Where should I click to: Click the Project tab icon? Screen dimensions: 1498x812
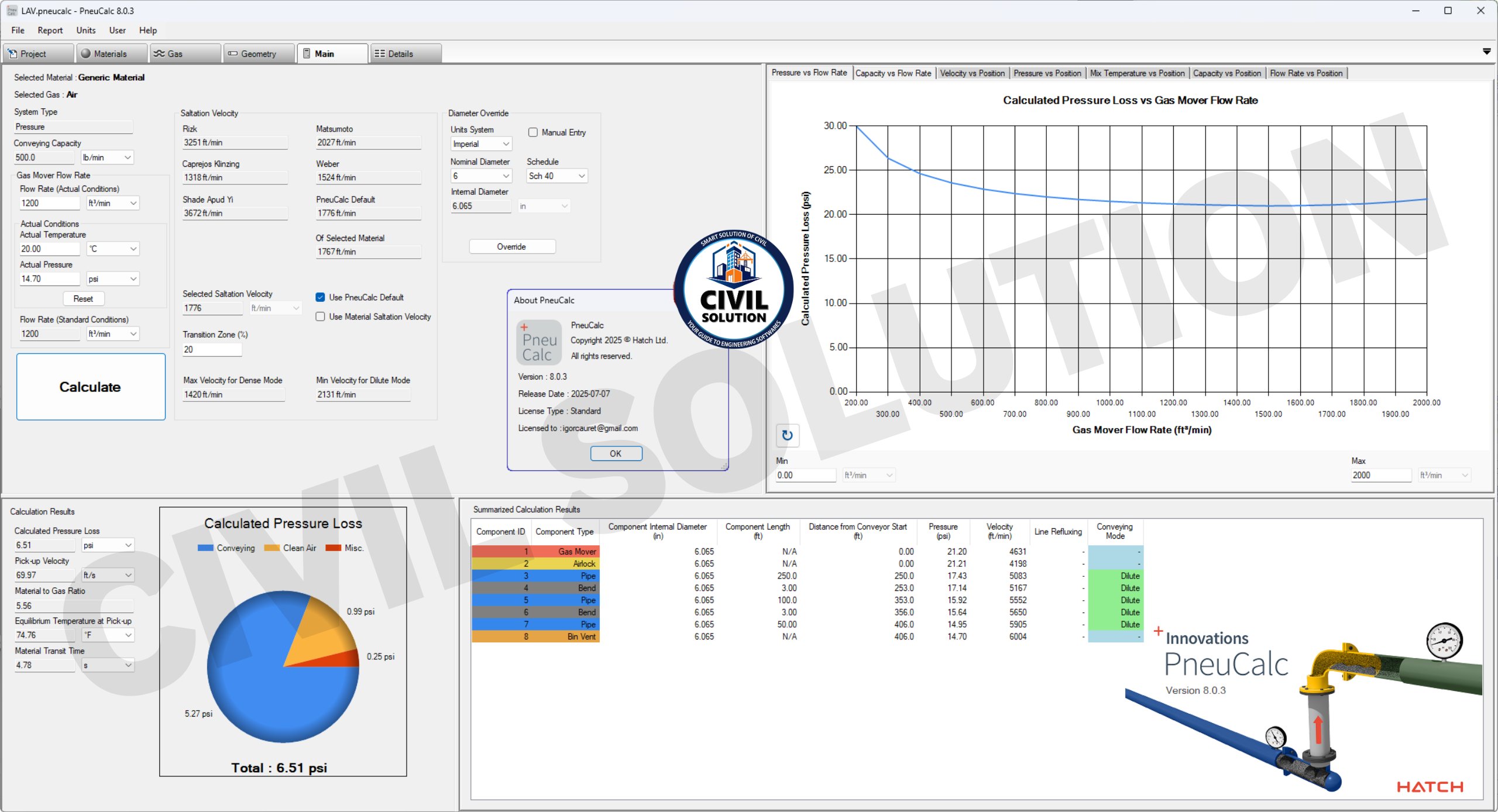(12, 54)
